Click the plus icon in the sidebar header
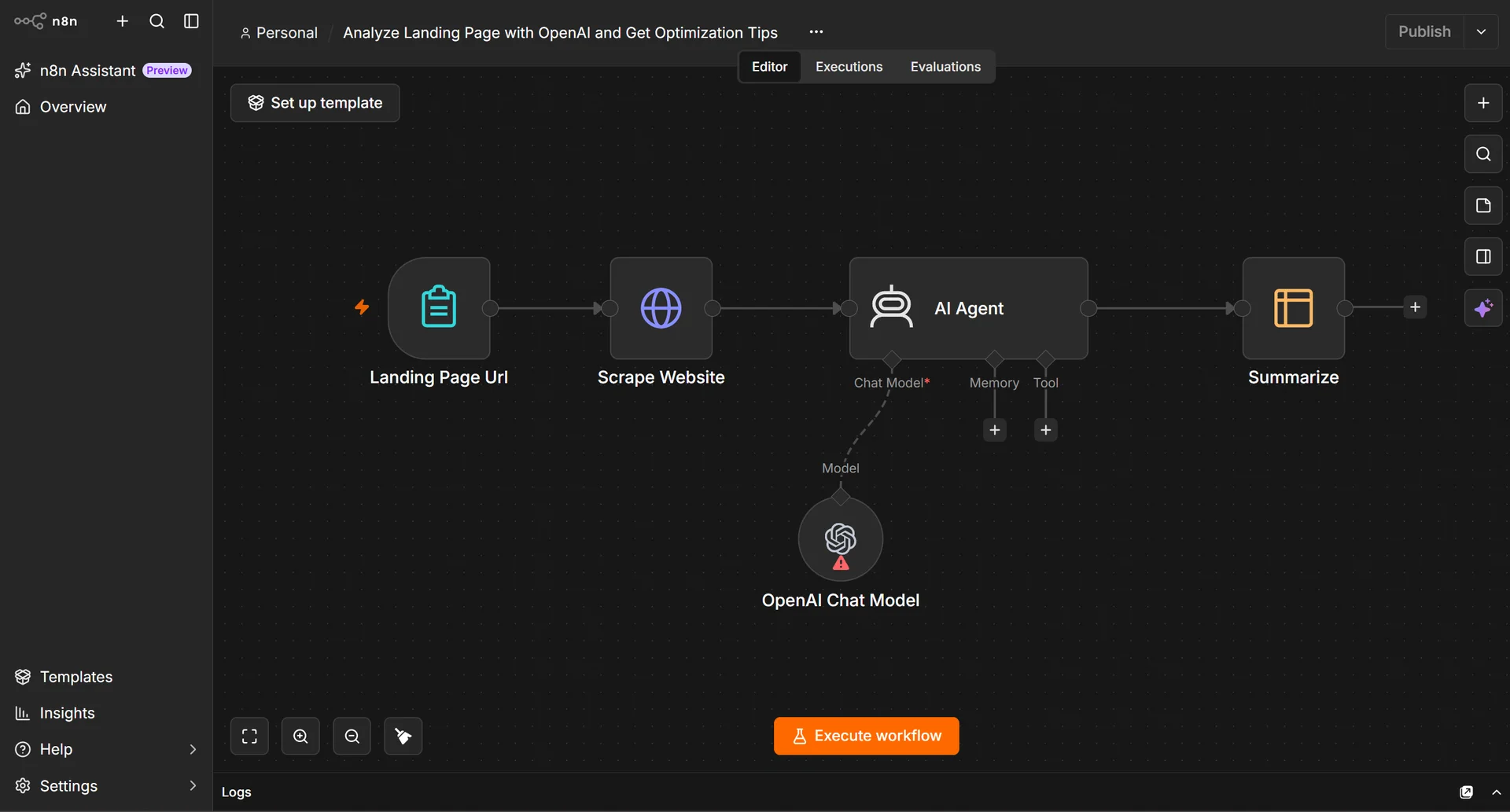 122,21
